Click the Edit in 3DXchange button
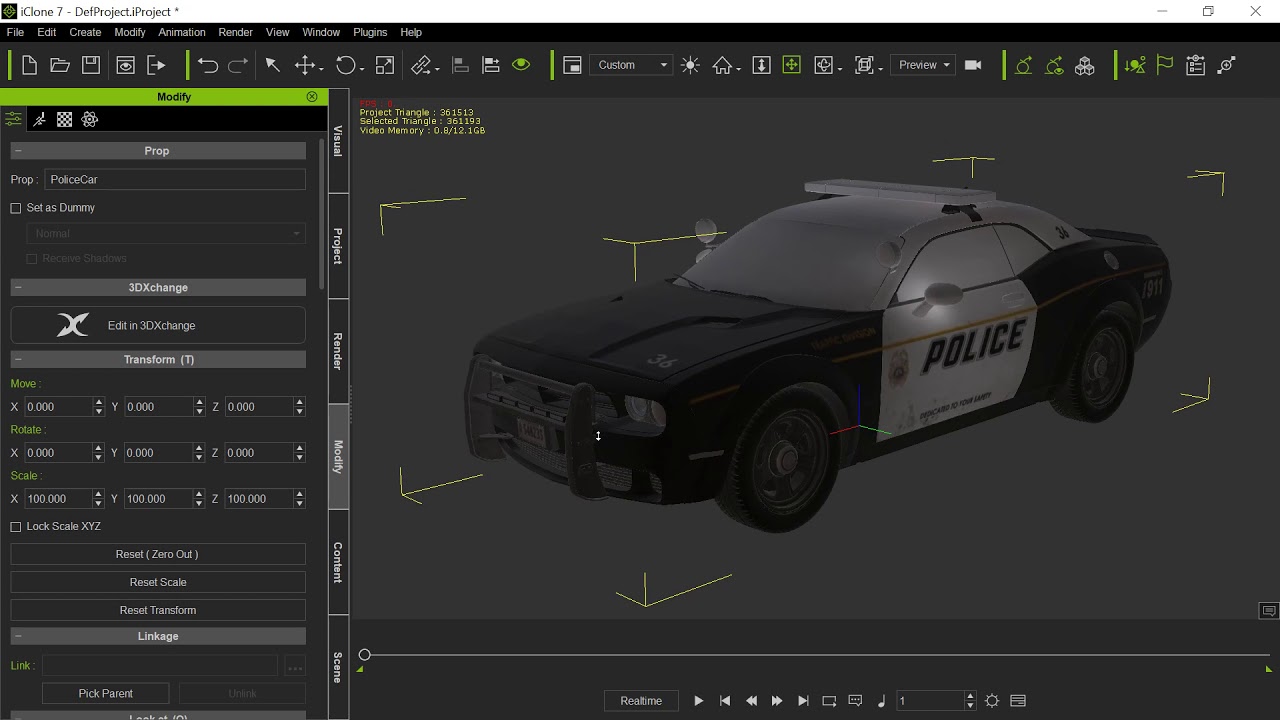This screenshot has width=1280, height=720. 158,326
